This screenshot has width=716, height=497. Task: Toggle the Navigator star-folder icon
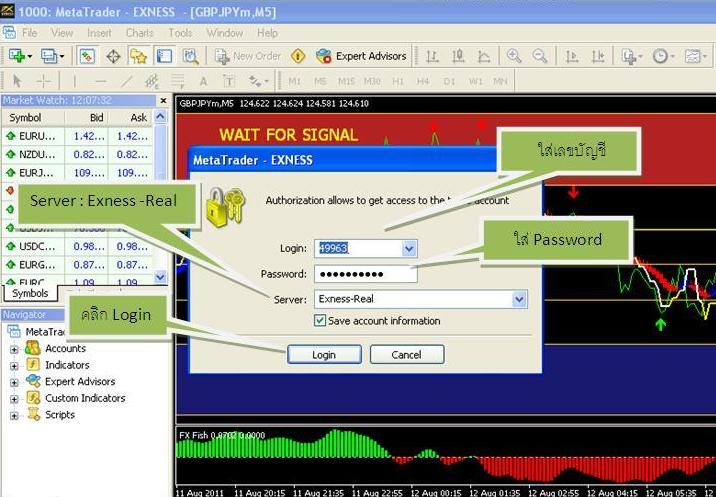coord(138,56)
